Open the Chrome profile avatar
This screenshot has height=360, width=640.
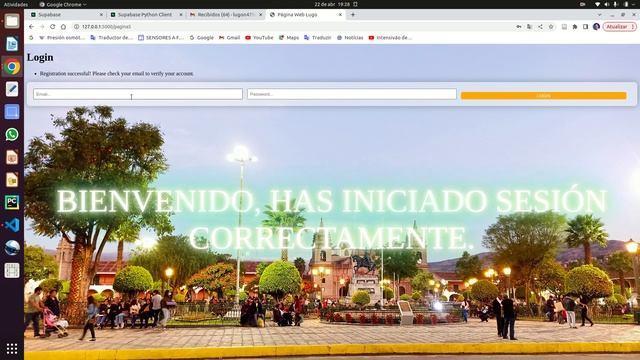596,27
